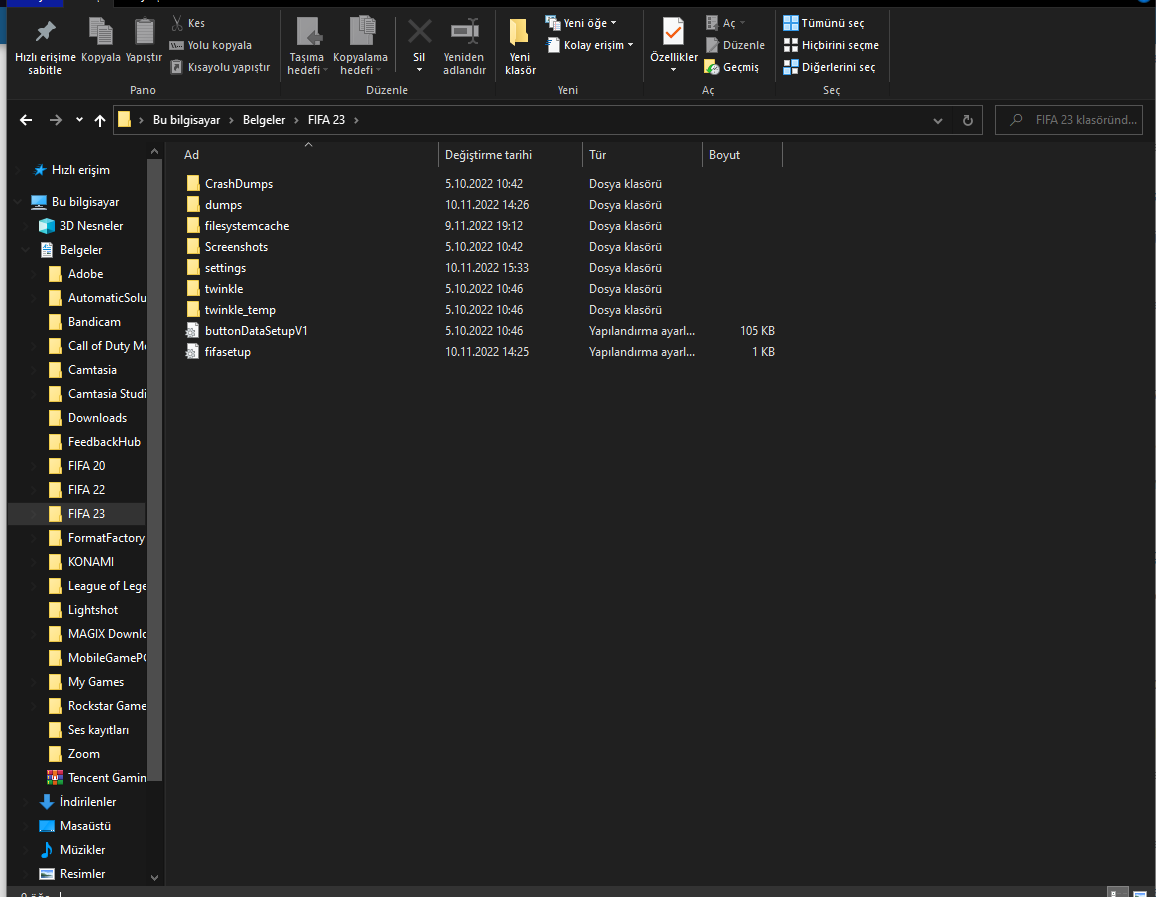
Task: Select the twinkle_temp folder
Action: pyautogui.click(x=240, y=310)
